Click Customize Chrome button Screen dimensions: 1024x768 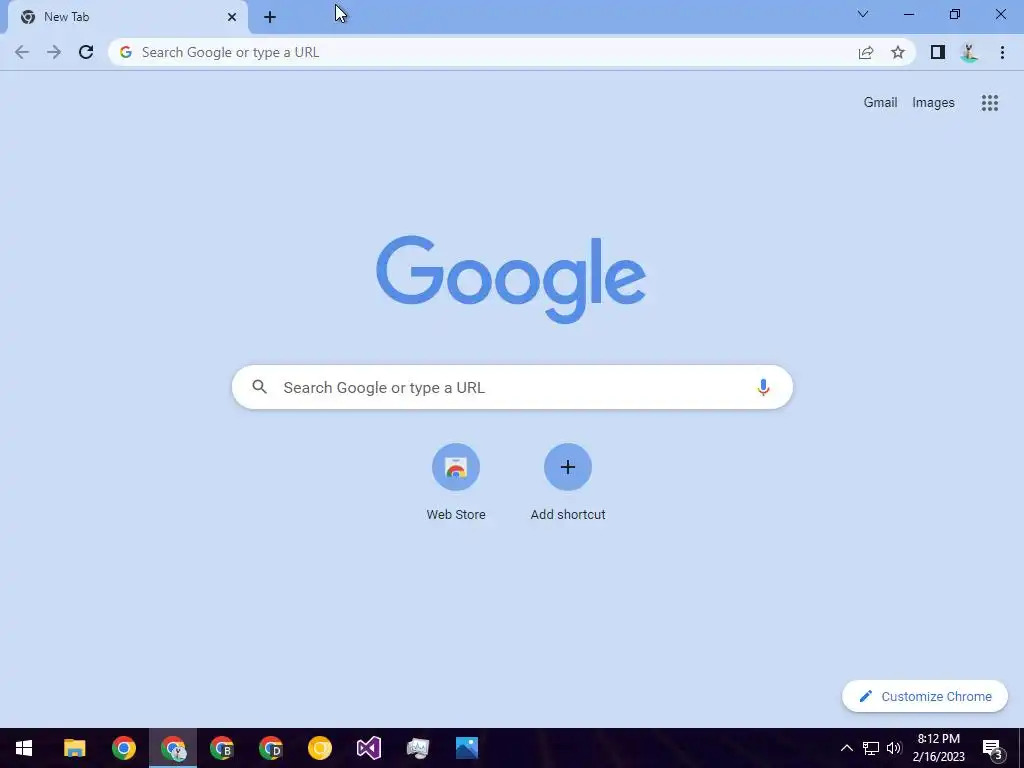tap(925, 696)
